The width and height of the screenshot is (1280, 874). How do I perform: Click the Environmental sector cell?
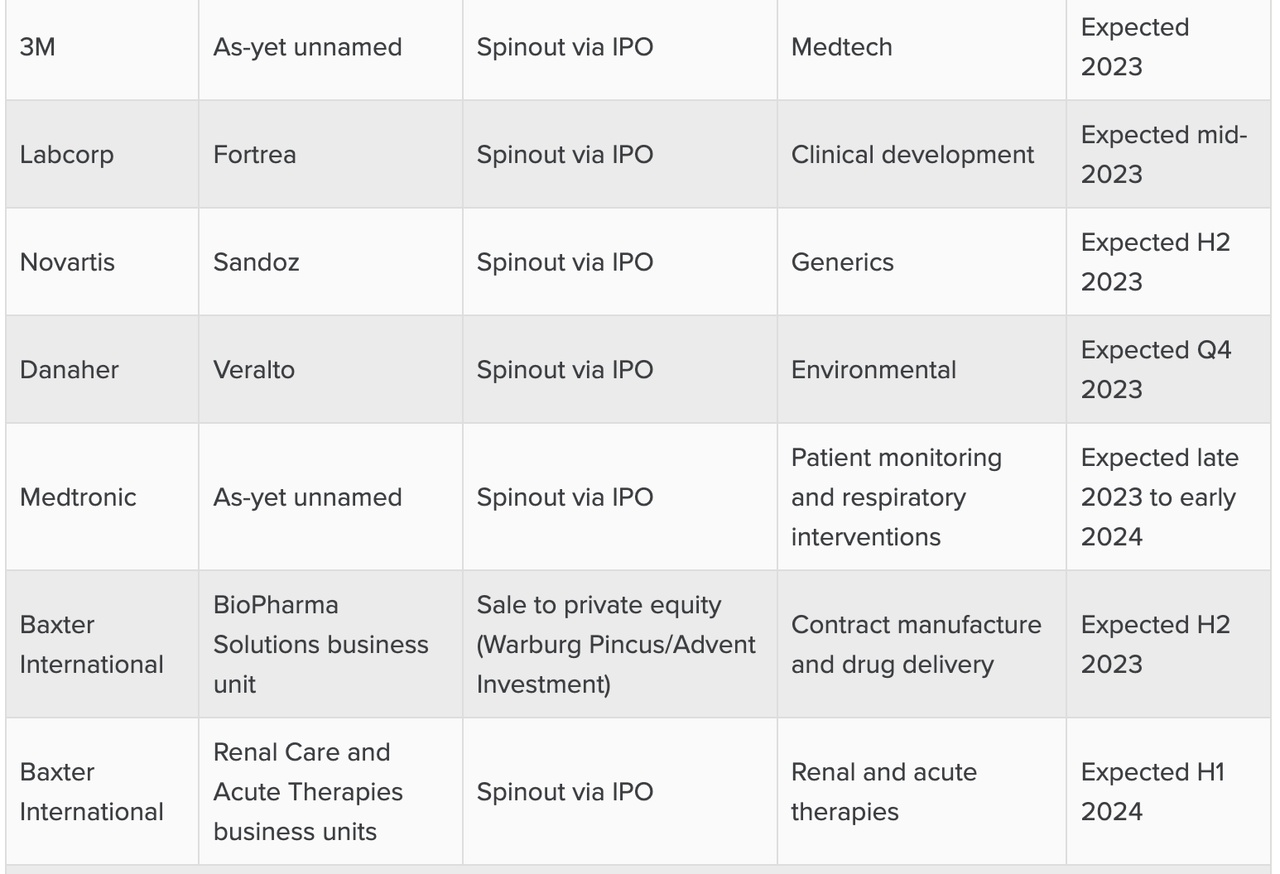click(x=873, y=370)
